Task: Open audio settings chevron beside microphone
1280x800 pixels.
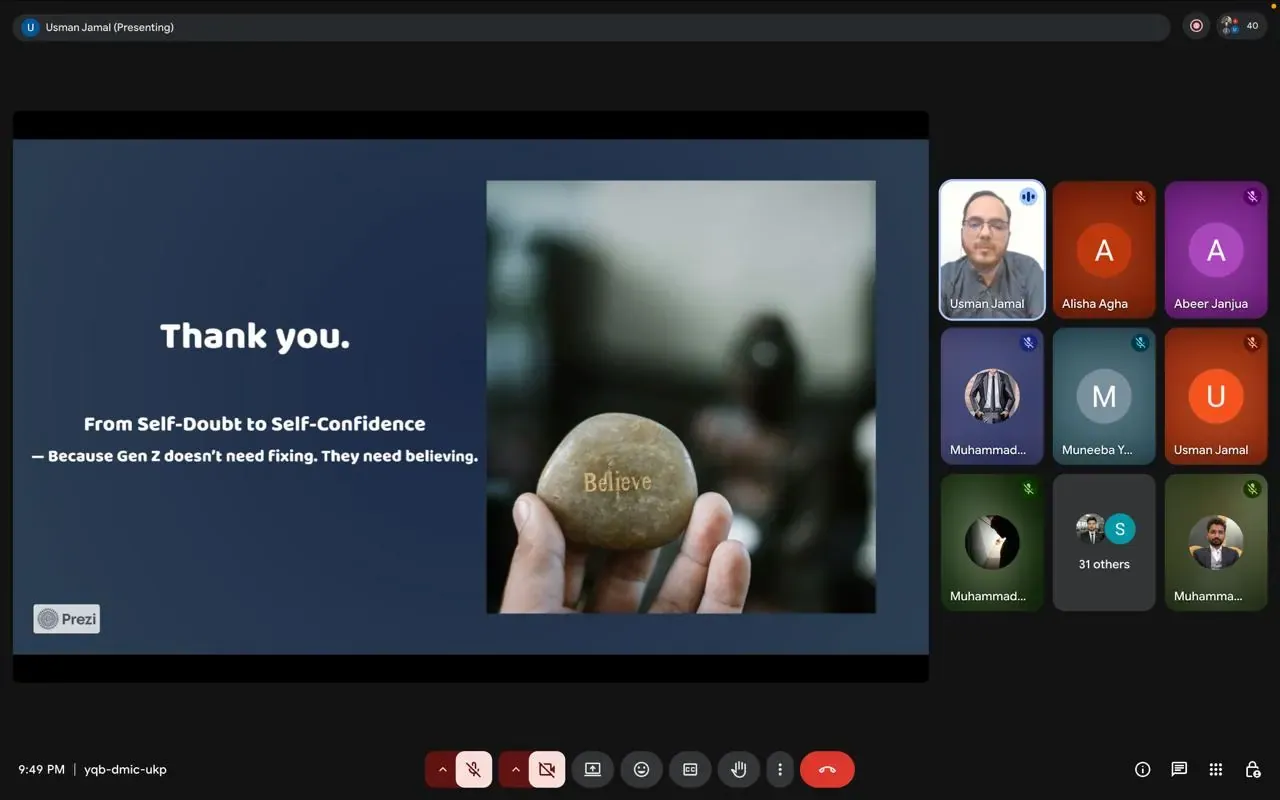Action: (x=442, y=770)
